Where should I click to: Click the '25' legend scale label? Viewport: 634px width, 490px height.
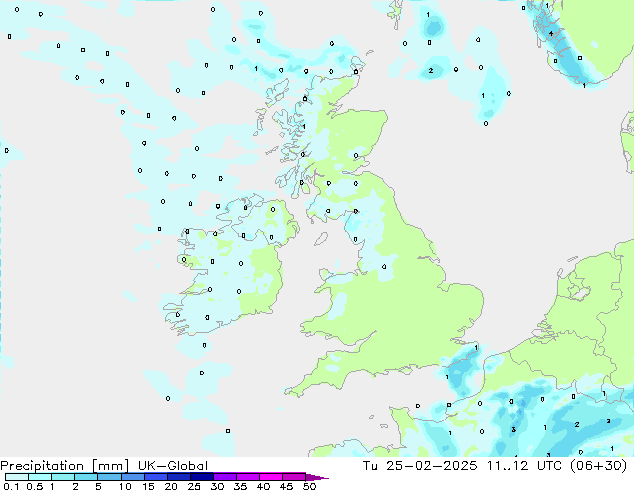[194, 486]
